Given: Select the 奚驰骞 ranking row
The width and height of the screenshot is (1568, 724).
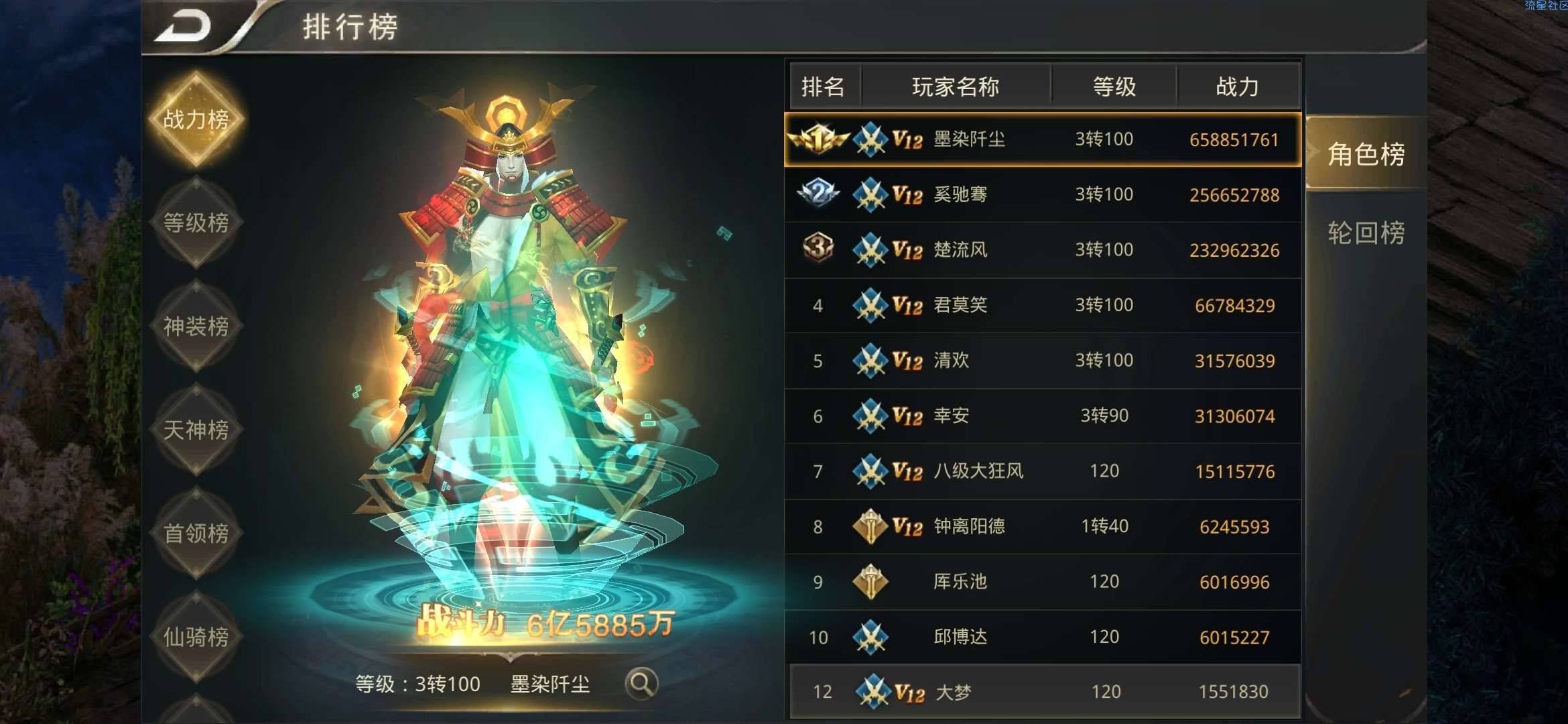Looking at the screenshot, I should click(x=1043, y=195).
